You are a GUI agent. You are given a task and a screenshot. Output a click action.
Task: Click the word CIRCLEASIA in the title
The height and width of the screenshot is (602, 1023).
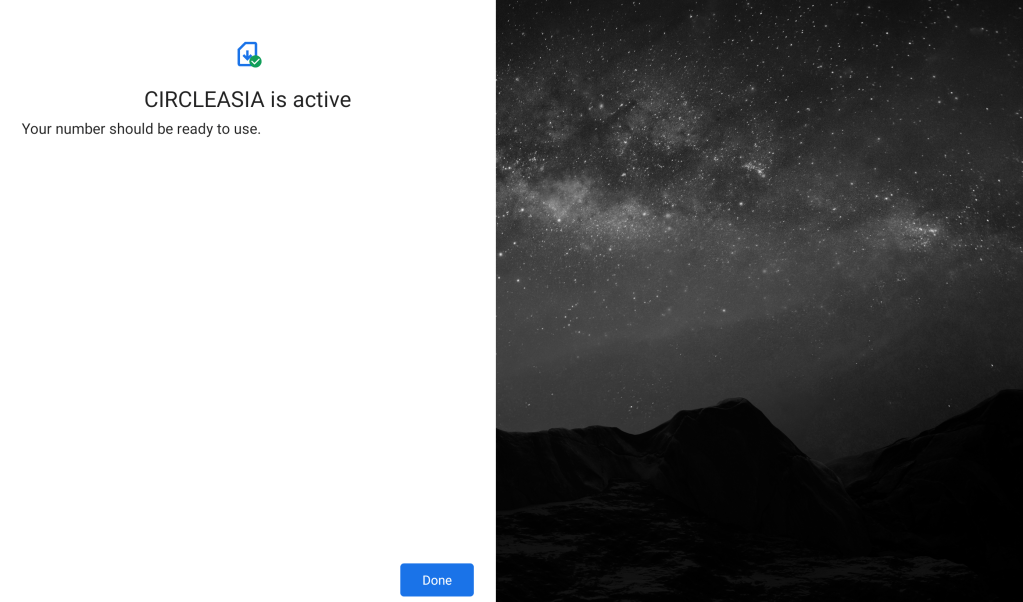pyautogui.click(x=204, y=99)
